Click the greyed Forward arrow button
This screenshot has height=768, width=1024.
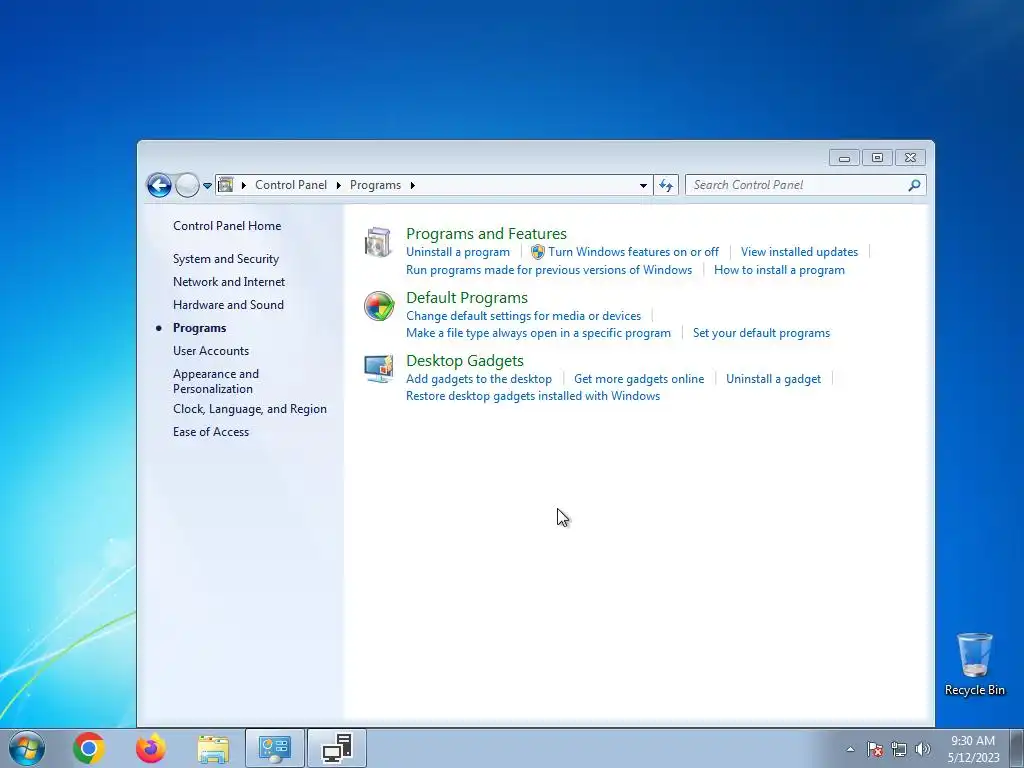tap(187, 185)
